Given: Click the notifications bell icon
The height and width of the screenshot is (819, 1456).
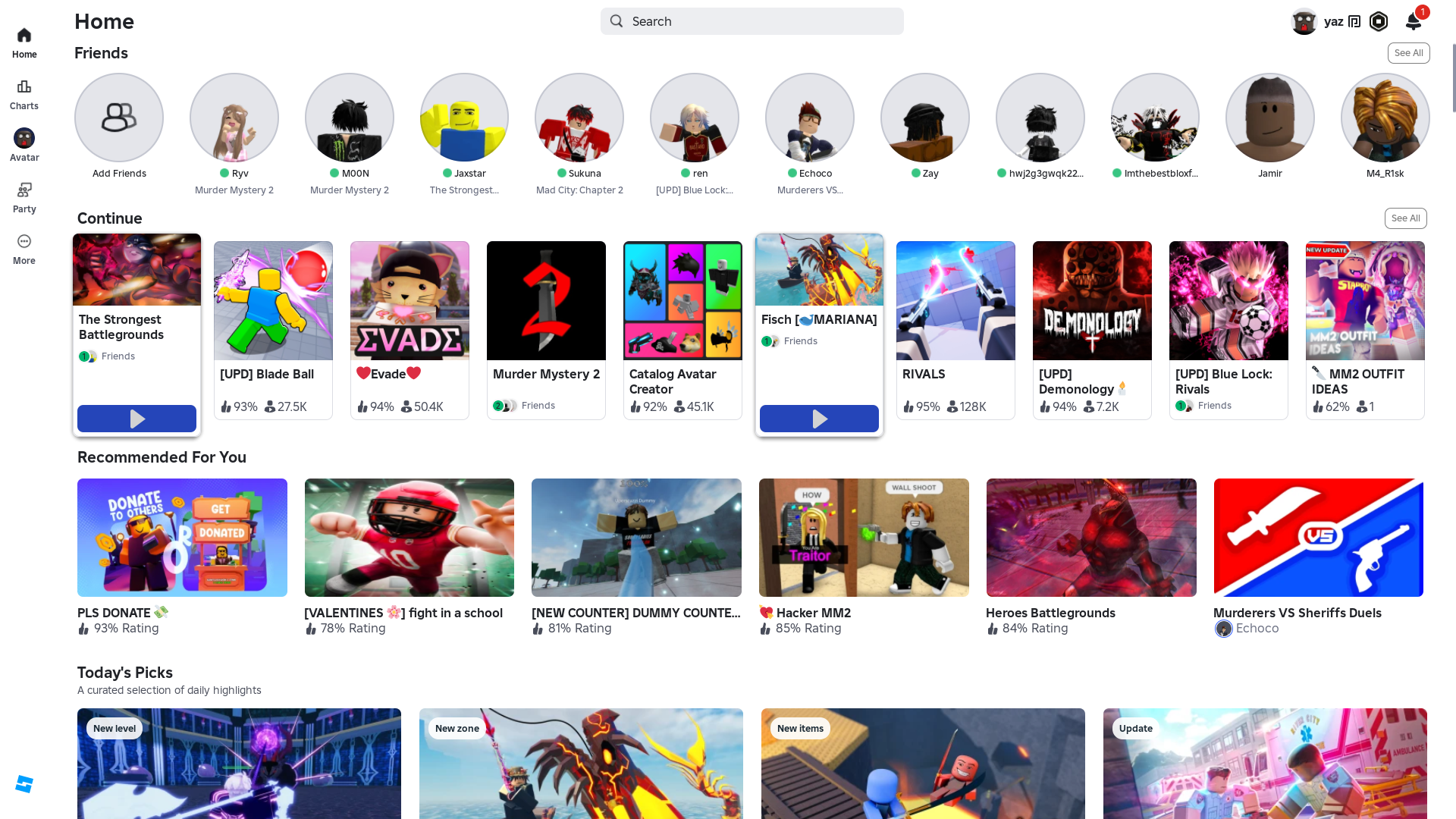Looking at the screenshot, I should pyautogui.click(x=1413, y=21).
